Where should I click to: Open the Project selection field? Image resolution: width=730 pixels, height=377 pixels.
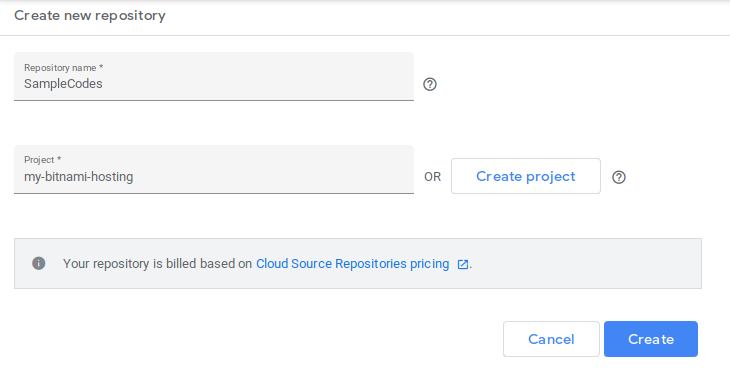click(214, 169)
